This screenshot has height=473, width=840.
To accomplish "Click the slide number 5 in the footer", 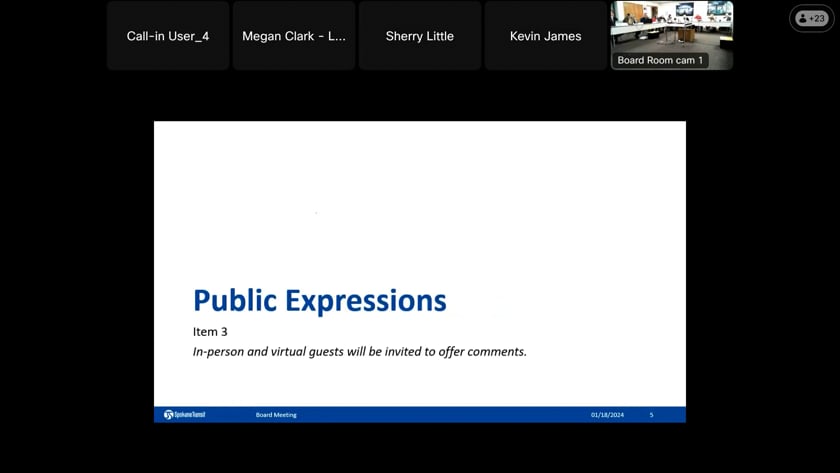I will [651, 415].
